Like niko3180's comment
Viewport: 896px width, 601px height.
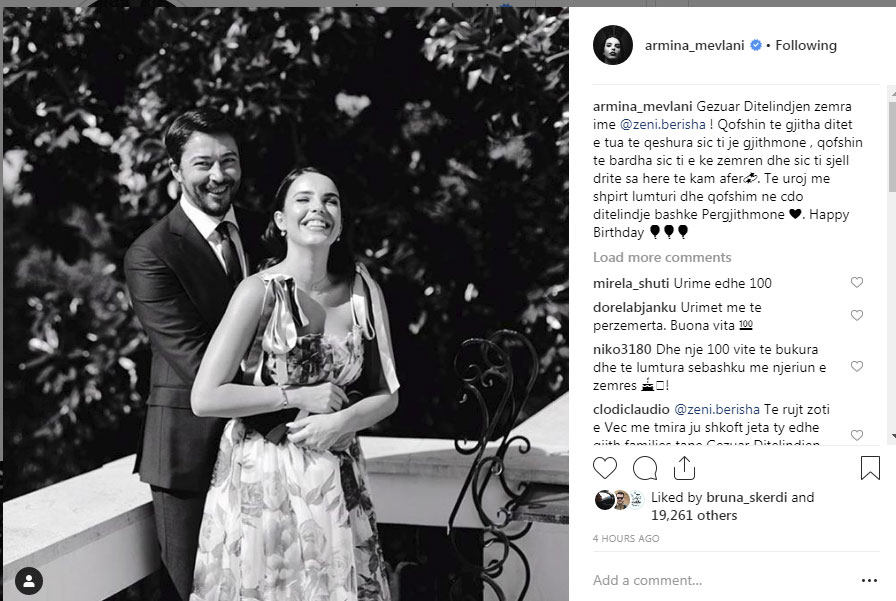click(x=857, y=366)
